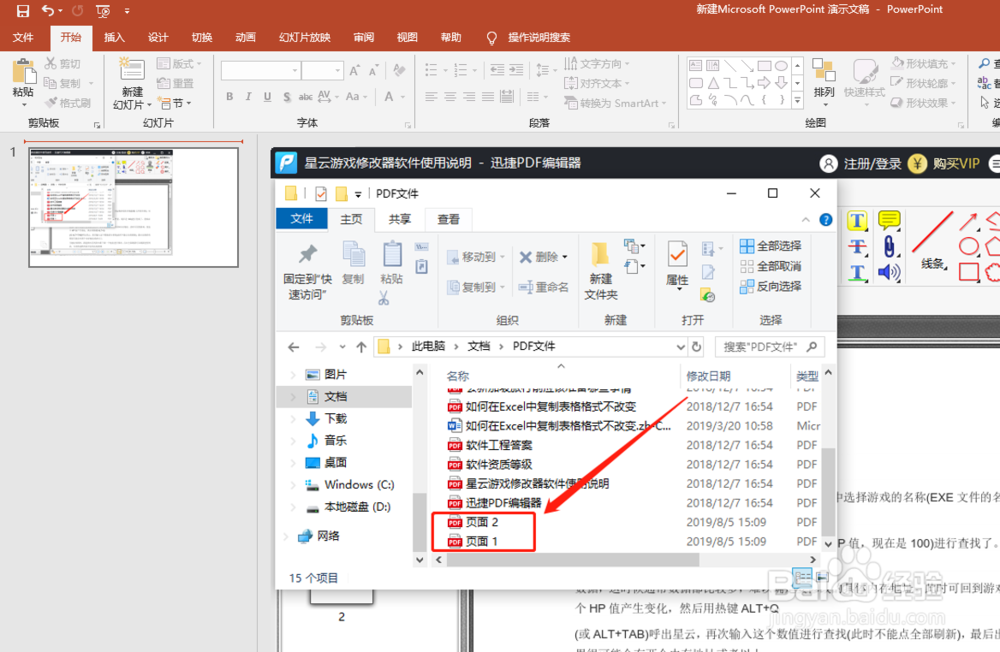The width and height of the screenshot is (1000, 652).
Task: Click the New Slide icon
Action: [x=132, y=70]
